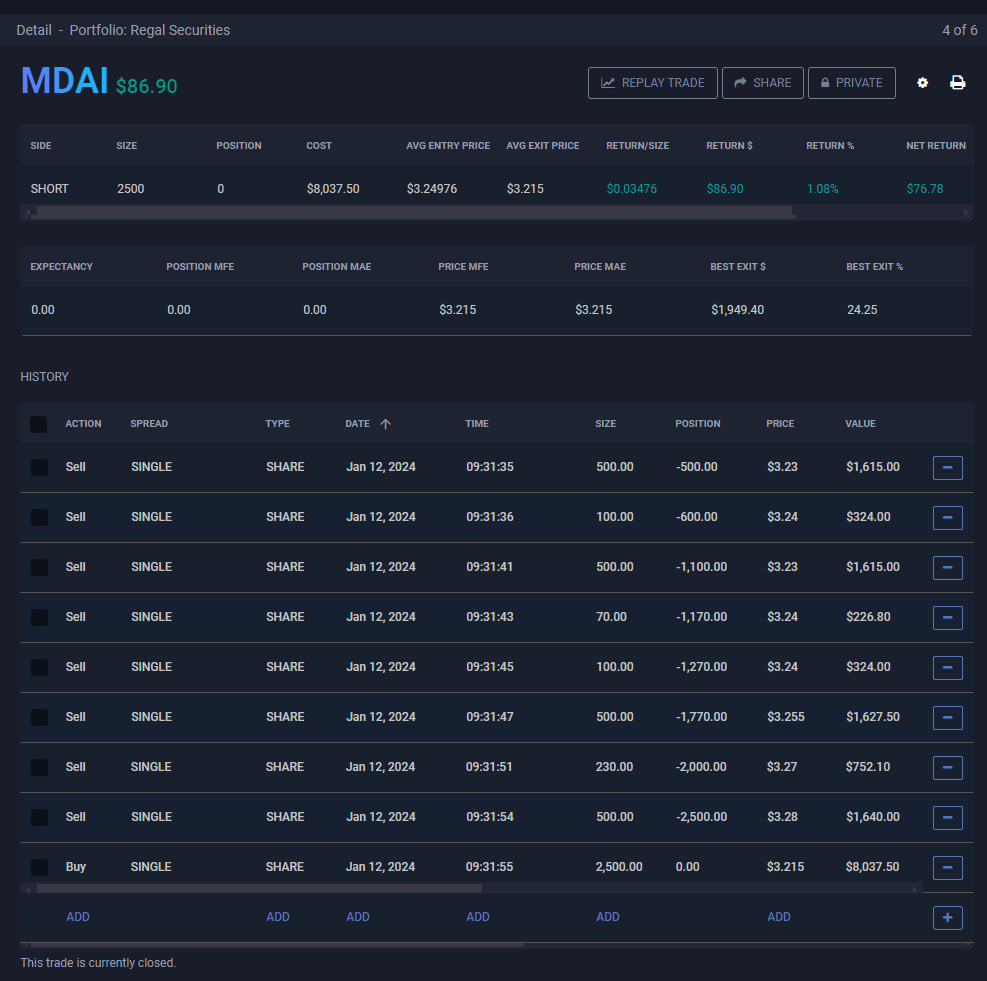Click the SHARE button
Viewport: 987px width, 981px height.
point(762,83)
